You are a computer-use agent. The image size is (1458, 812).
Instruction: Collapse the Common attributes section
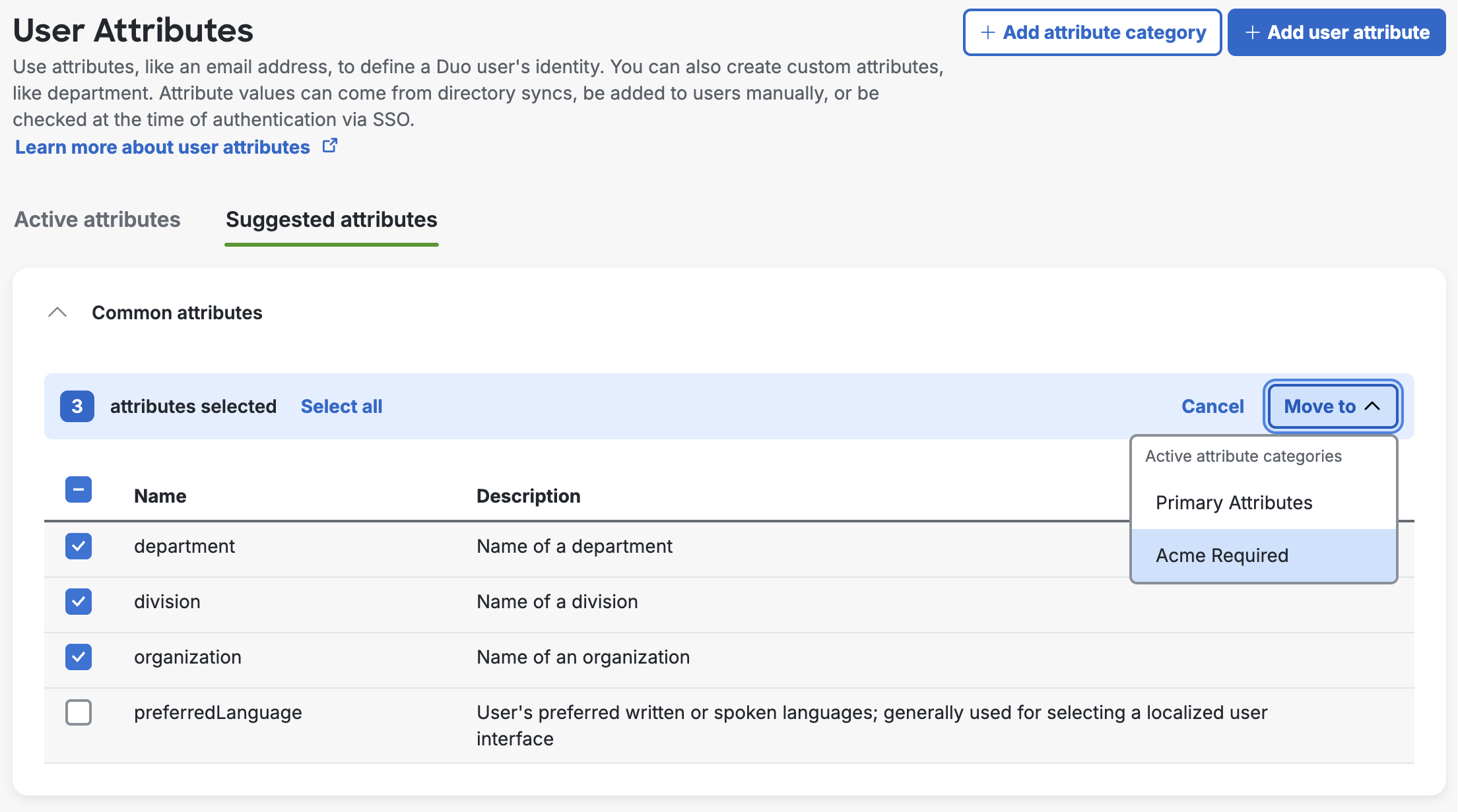coord(57,312)
